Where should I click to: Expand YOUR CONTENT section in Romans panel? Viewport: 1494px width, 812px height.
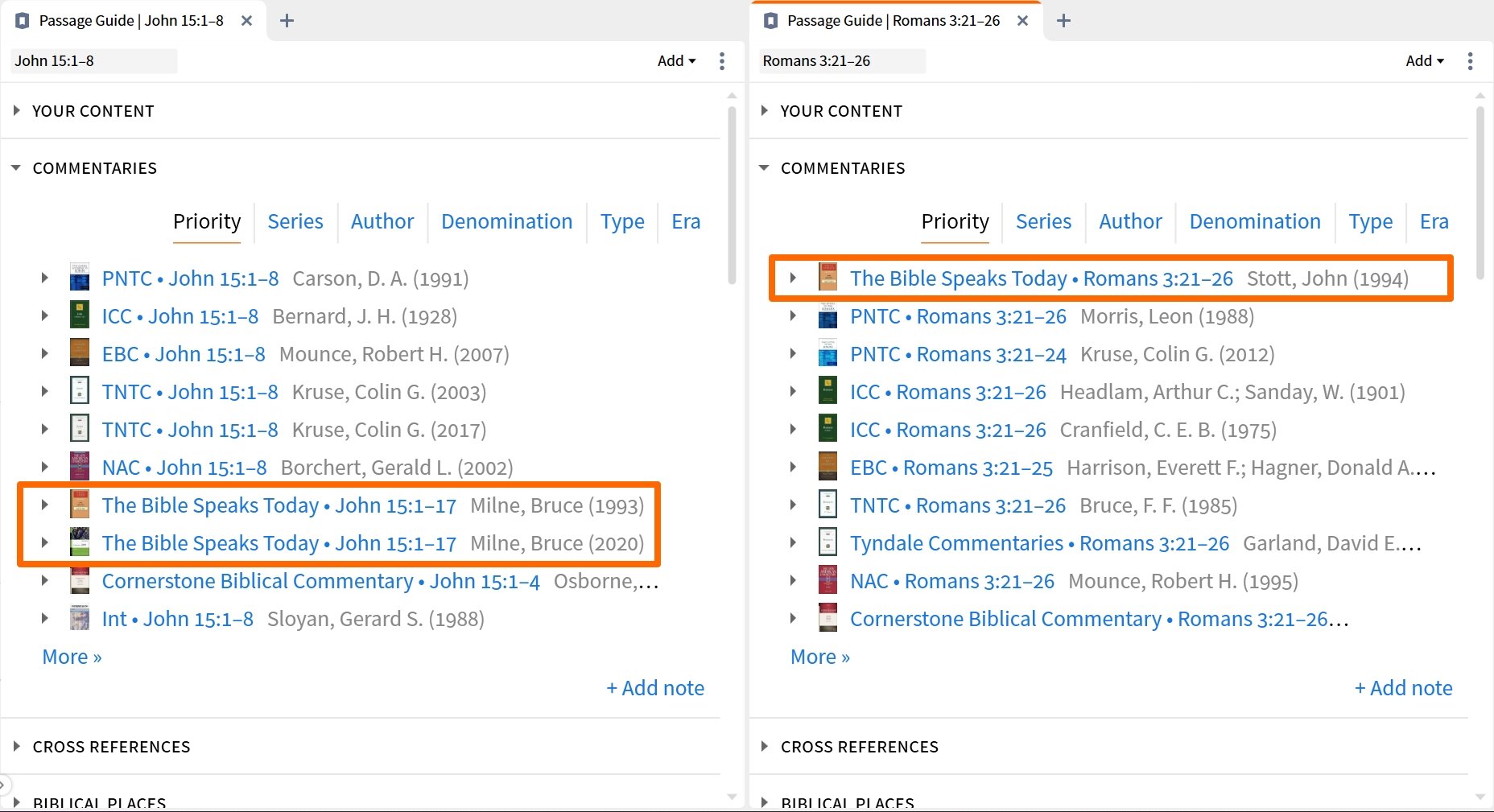point(765,110)
